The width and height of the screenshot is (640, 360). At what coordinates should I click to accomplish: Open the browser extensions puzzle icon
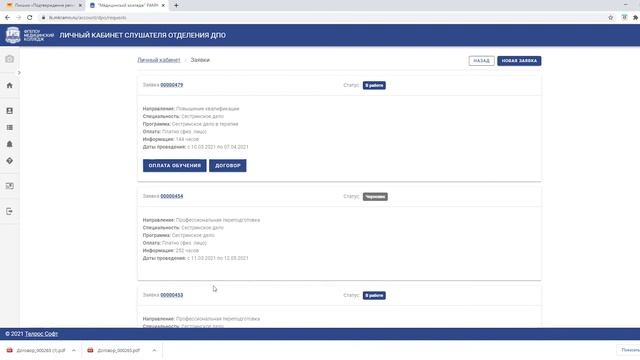coord(635,18)
